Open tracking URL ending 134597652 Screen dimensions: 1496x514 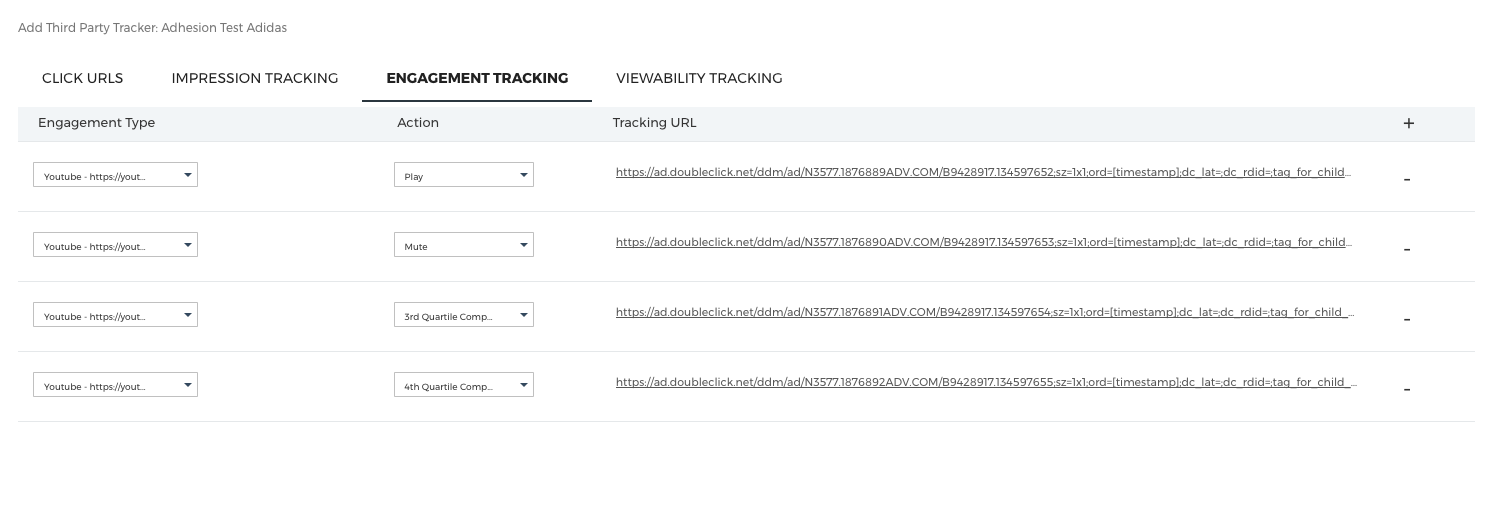[983, 172]
